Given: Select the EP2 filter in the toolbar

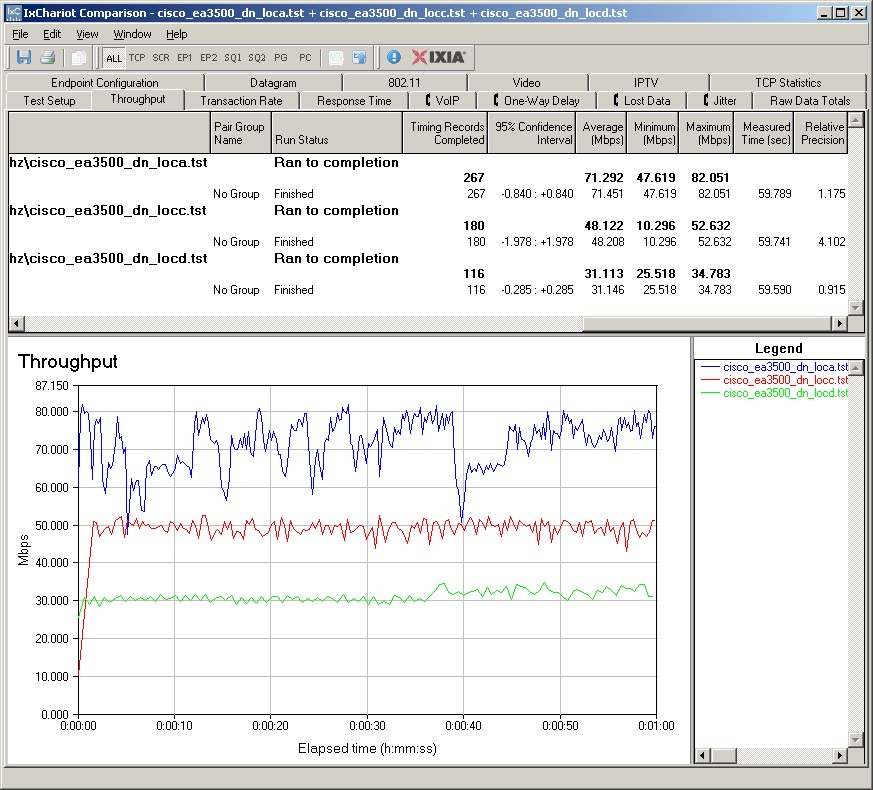Looking at the screenshot, I should [209, 57].
